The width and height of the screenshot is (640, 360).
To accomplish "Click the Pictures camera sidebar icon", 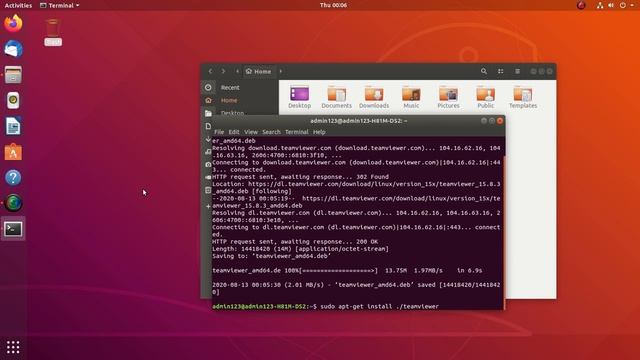I will pos(208,164).
